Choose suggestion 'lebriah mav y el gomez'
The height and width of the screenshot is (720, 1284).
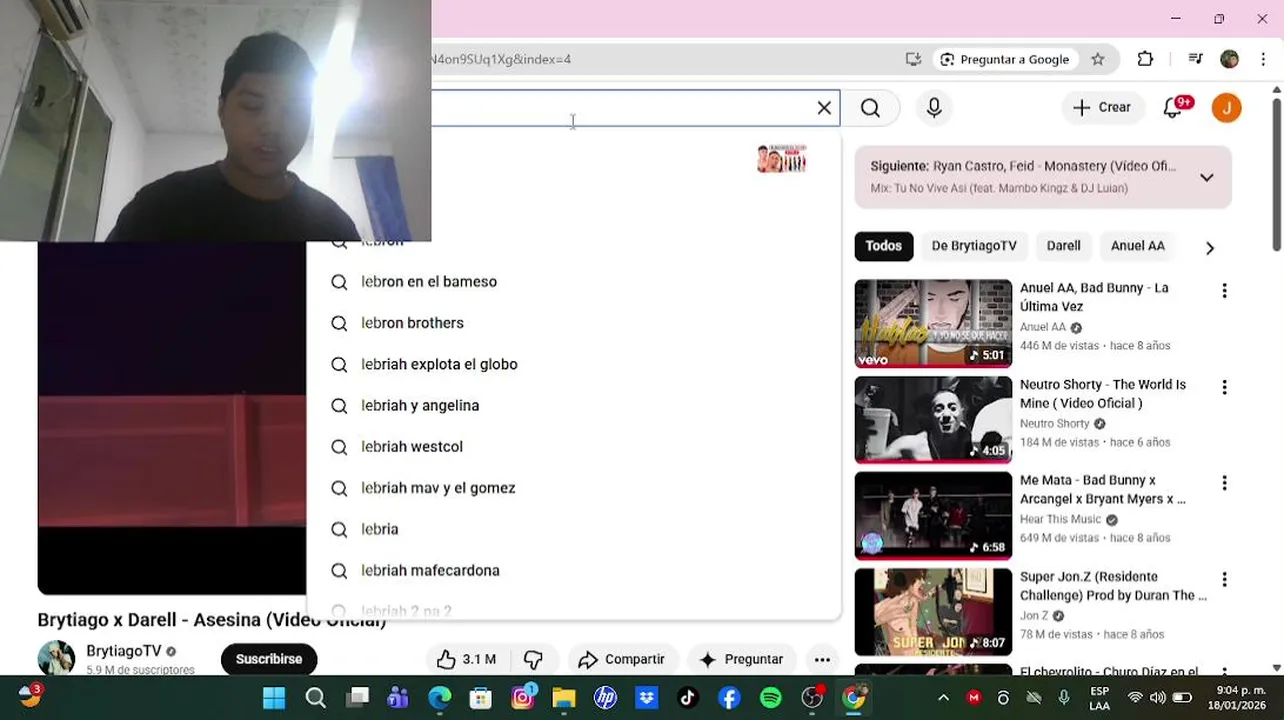[x=574, y=488]
